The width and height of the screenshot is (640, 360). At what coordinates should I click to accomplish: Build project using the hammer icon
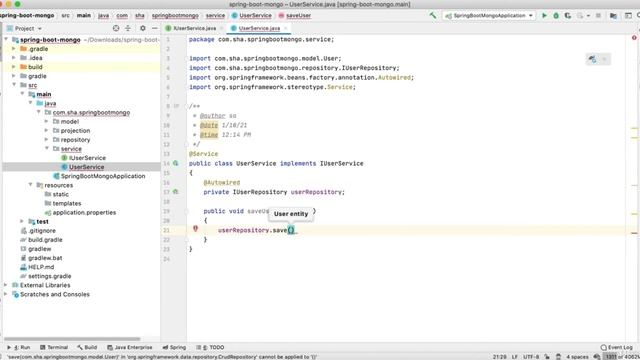pyautogui.click(x=433, y=16)
